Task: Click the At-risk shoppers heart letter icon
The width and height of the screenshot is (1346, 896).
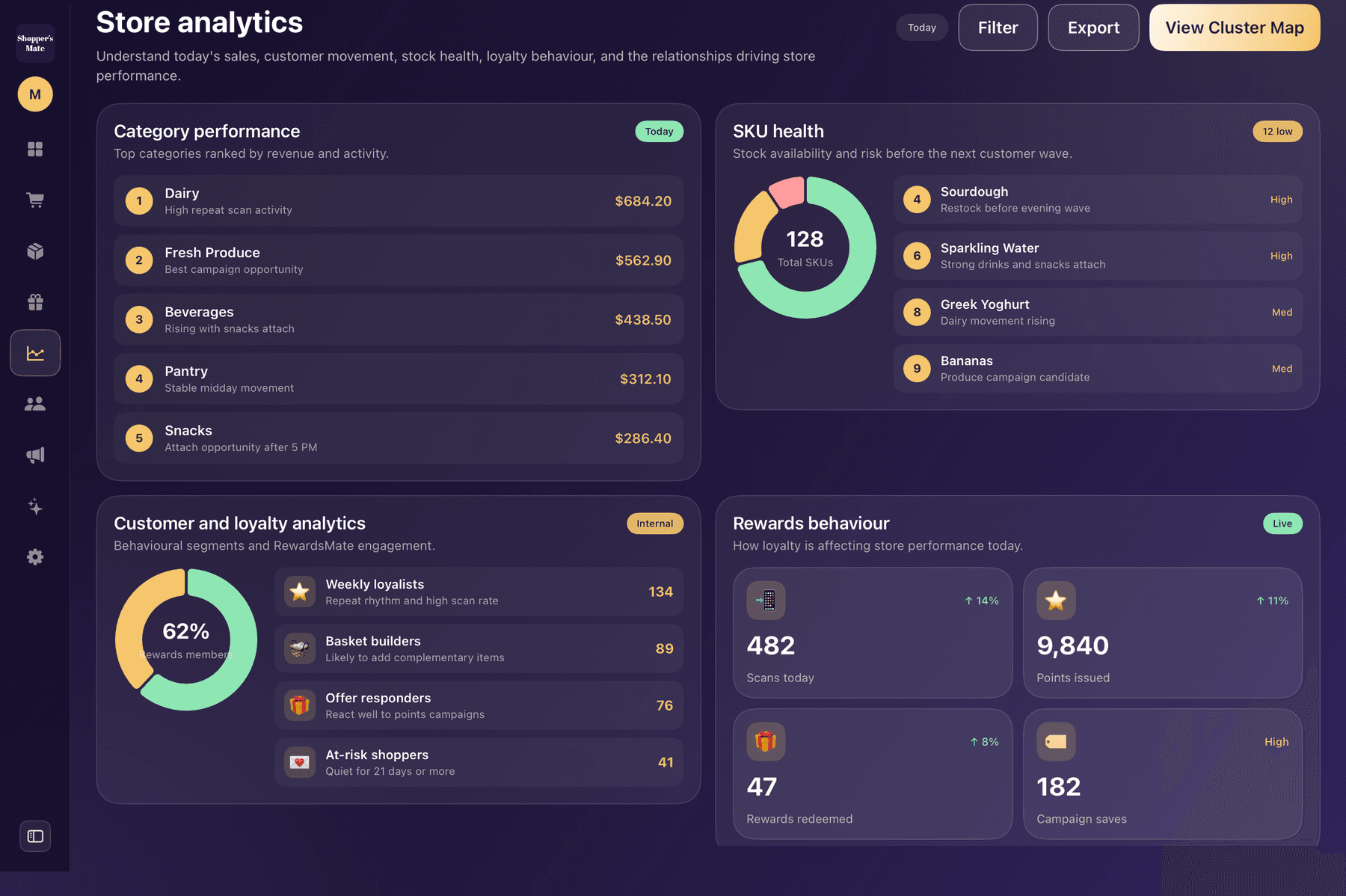Action: pyautogui.click(x=300, y=762)
